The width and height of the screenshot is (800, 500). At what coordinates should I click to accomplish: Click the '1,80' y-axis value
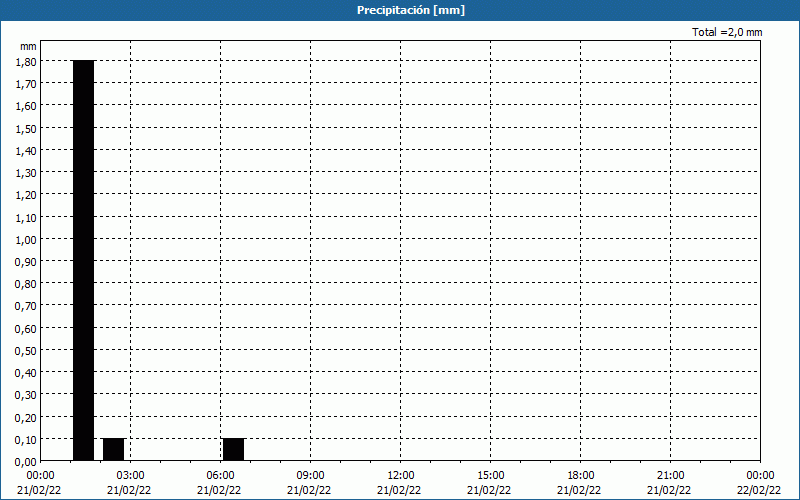26,62
